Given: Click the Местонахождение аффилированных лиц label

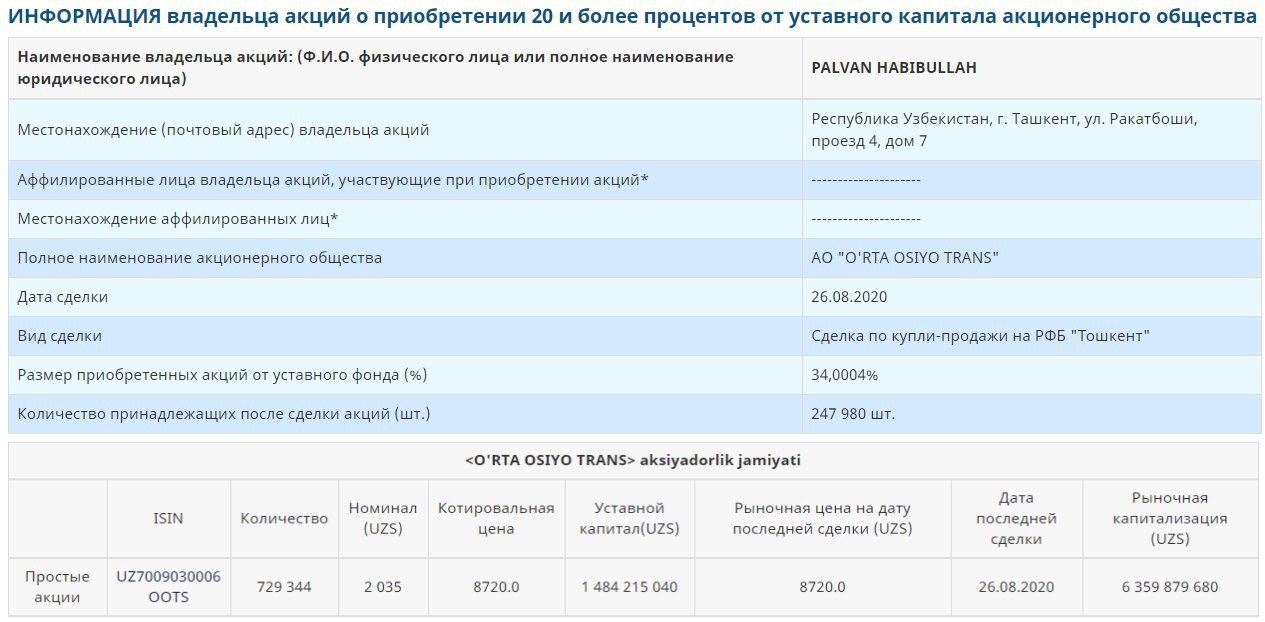Looking at the screenshot, I should [x=177, y=219].
